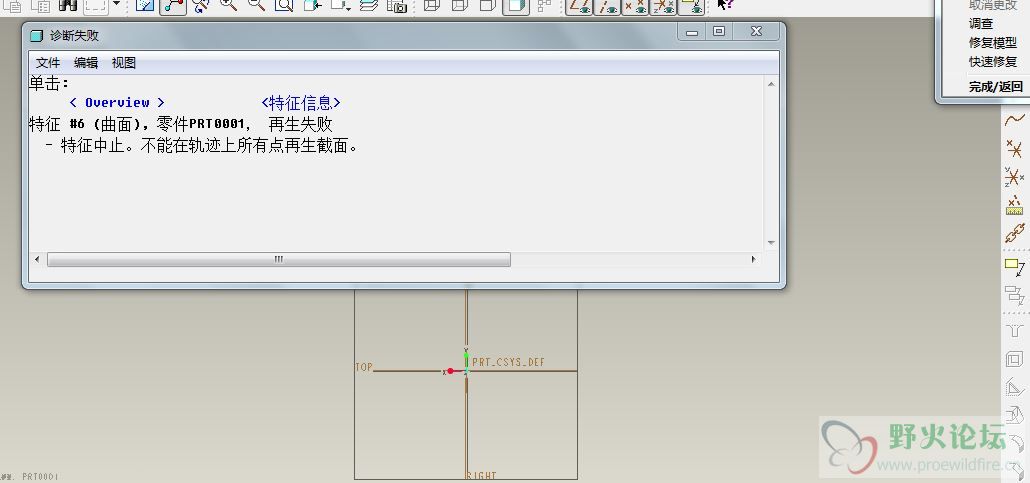Click 完成/返回 in the resolve menu
Viewport: 1030px width, 483px height.
(x=996, y=87)
